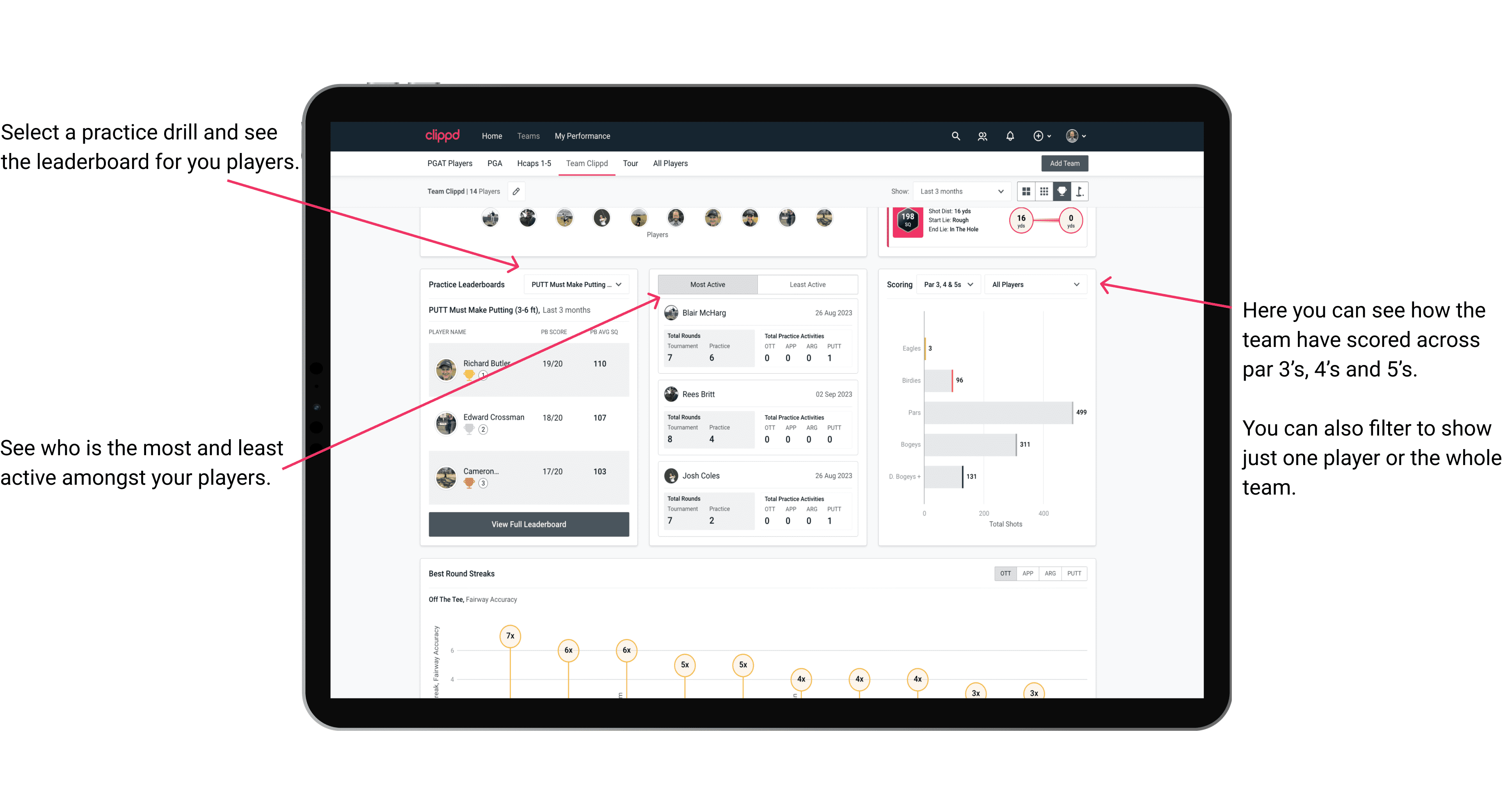Viewport: 1510px width, 812px height.
Task: Click View Full Leaderboard button
Action: click(529, 524)
